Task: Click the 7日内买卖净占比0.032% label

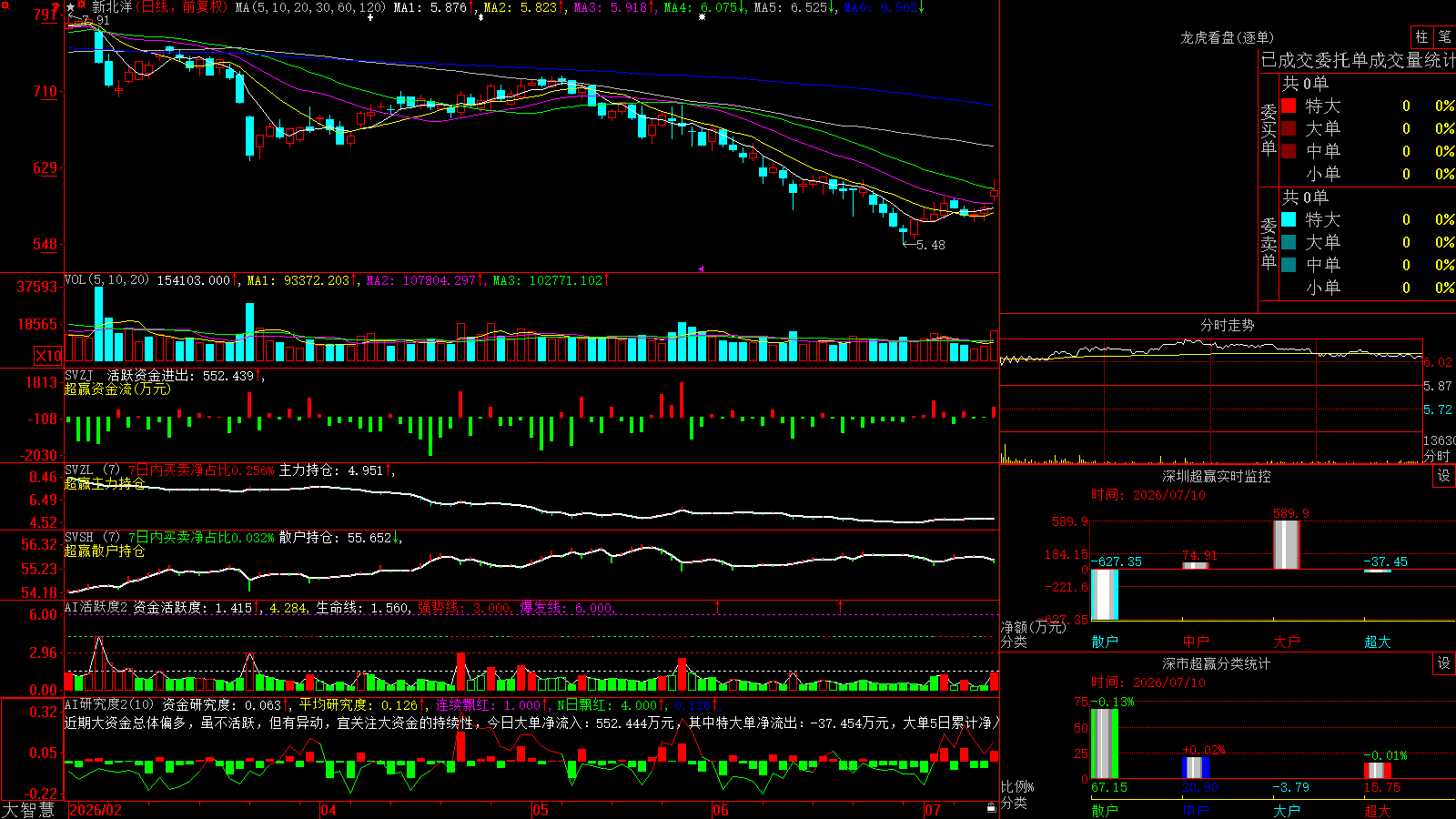Action: coord(201,538)
